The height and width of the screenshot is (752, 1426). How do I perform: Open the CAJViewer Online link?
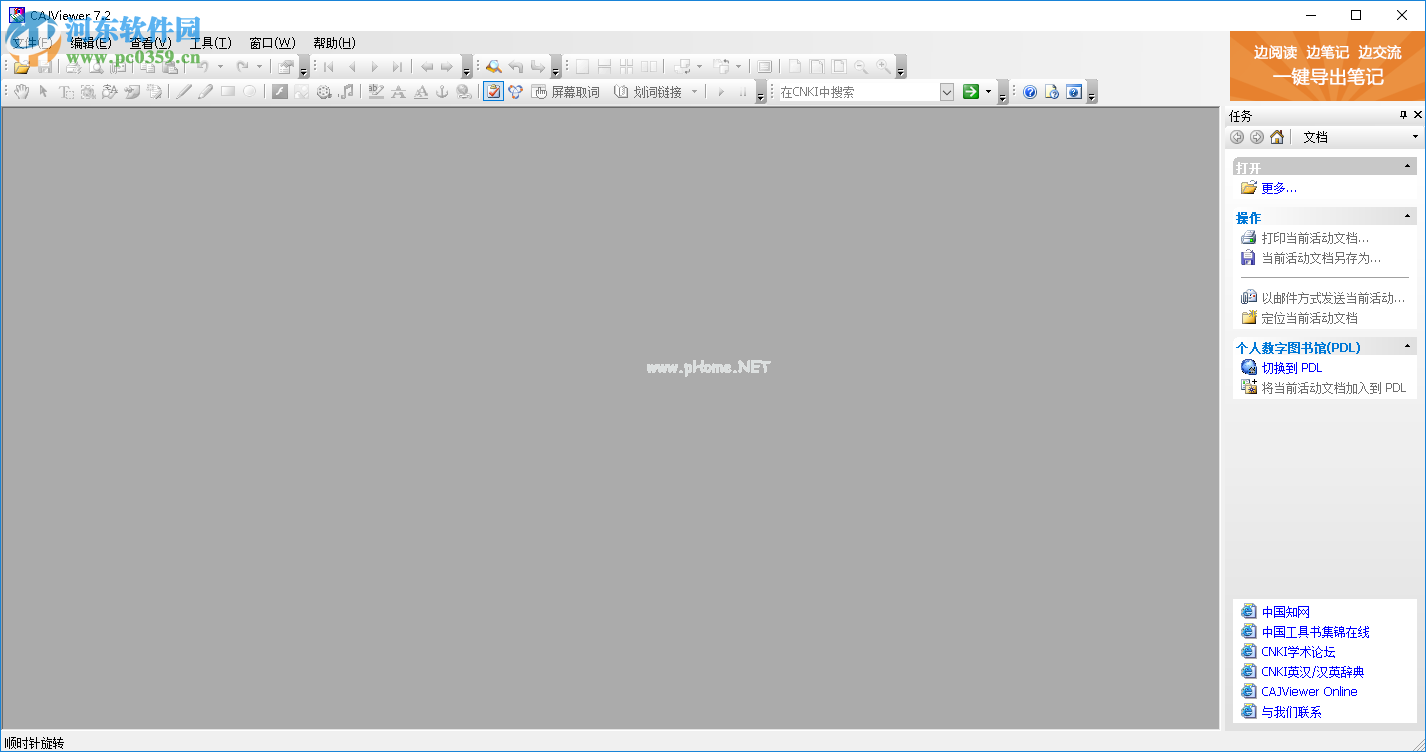[x=1309, y=692]
